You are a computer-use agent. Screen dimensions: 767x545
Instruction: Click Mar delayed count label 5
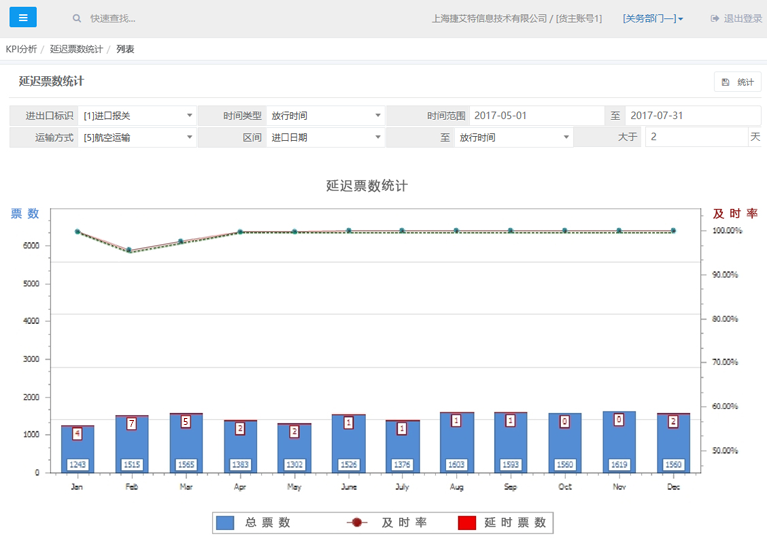click(186, 422)
